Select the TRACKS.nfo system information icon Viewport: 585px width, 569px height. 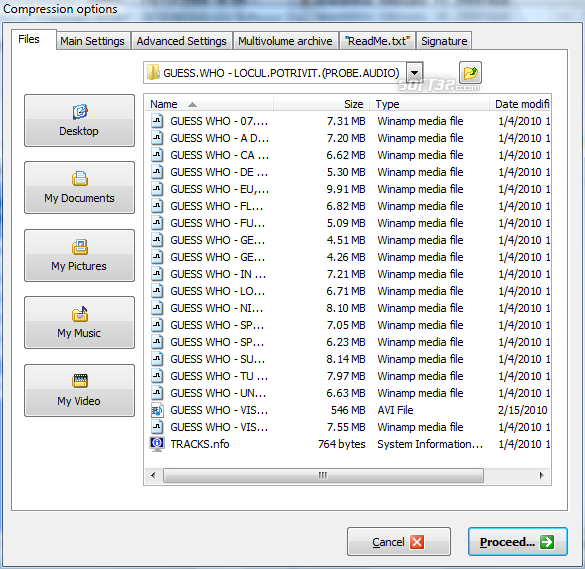157,444
